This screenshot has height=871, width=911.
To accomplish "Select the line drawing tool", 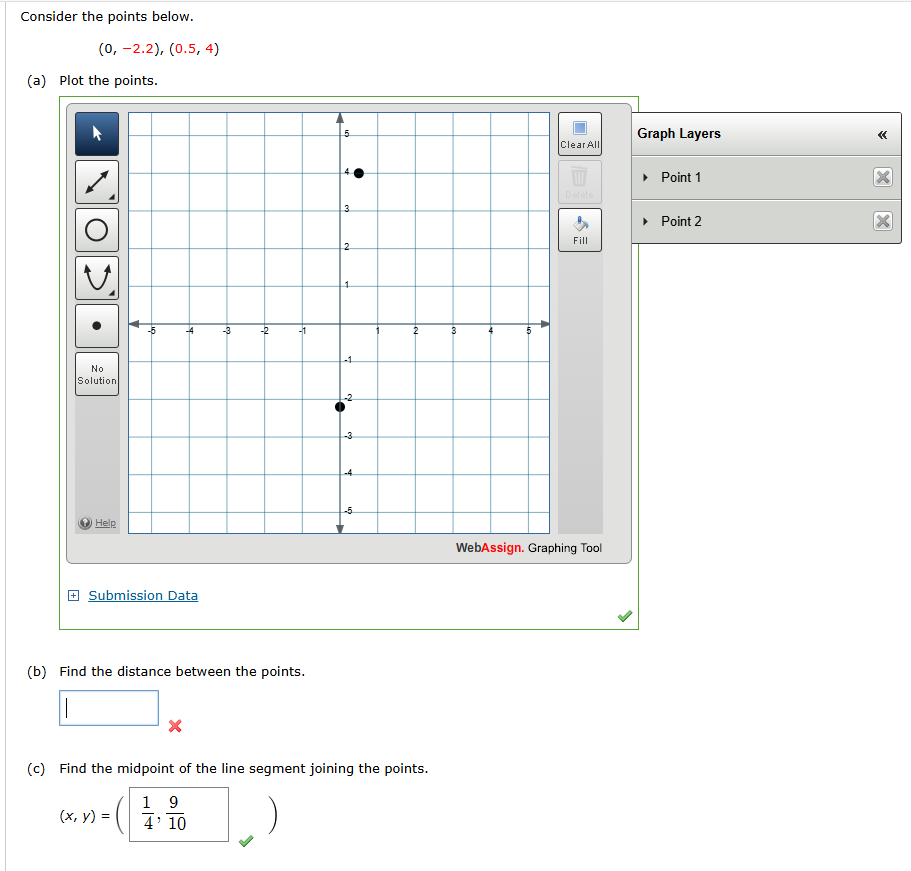I will [x=96, y=181].
